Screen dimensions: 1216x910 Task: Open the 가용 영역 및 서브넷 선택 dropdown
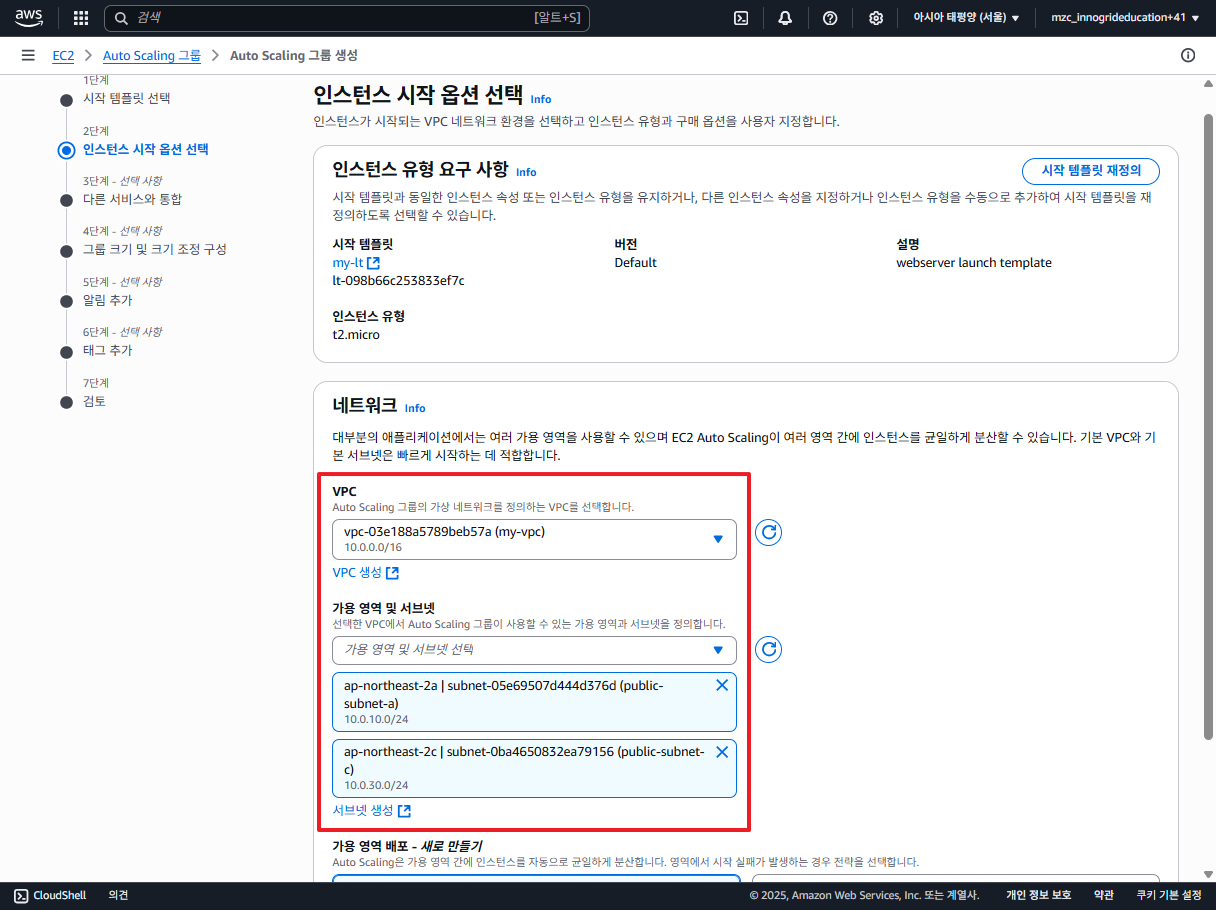click(534, 650)
